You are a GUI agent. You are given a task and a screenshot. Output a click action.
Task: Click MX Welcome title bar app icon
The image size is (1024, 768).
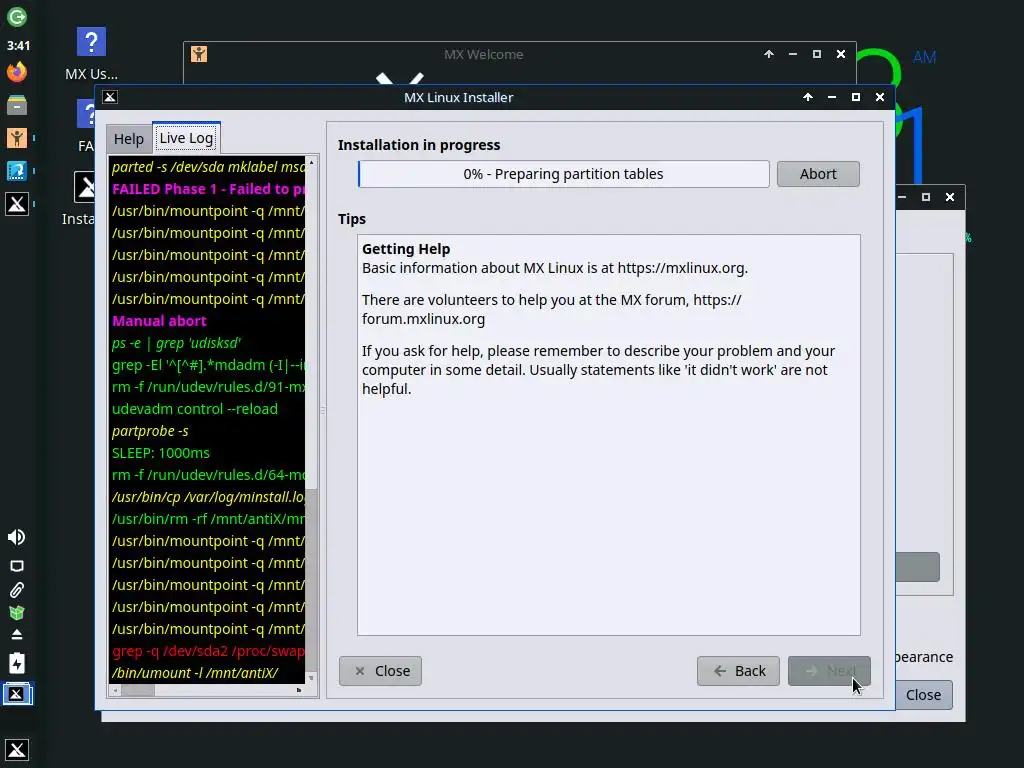(199, 54)
